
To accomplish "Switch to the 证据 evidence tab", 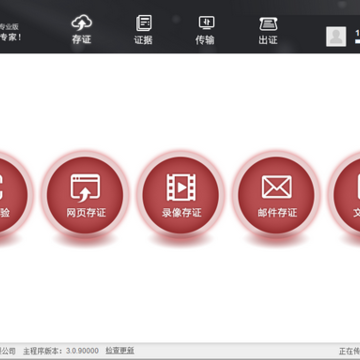I will coord(143,31).
